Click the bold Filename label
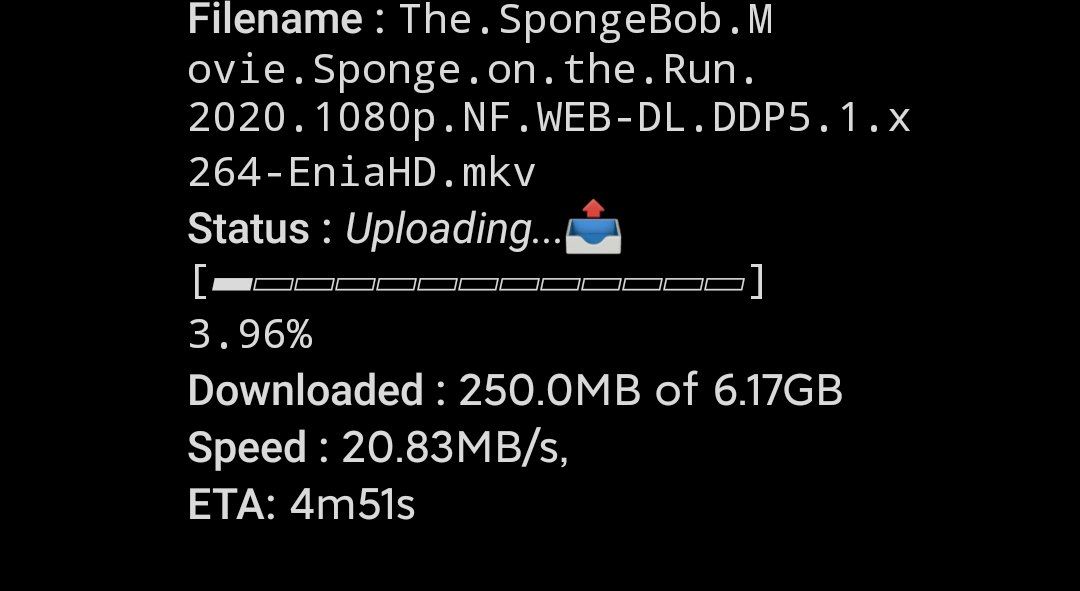Image resolution: width=1080 pixels, height=591 pixels. click(275, 19)
